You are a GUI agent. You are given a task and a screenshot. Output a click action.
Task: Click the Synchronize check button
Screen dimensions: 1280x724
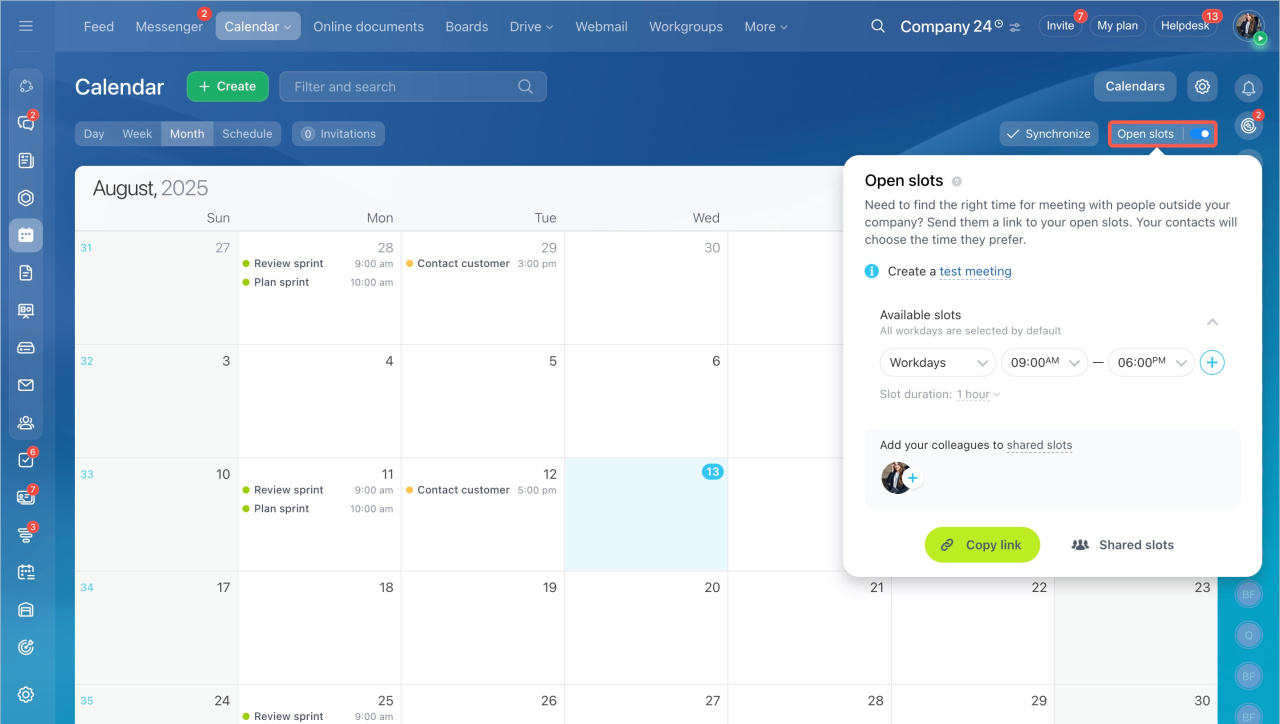pos(1048,134)
